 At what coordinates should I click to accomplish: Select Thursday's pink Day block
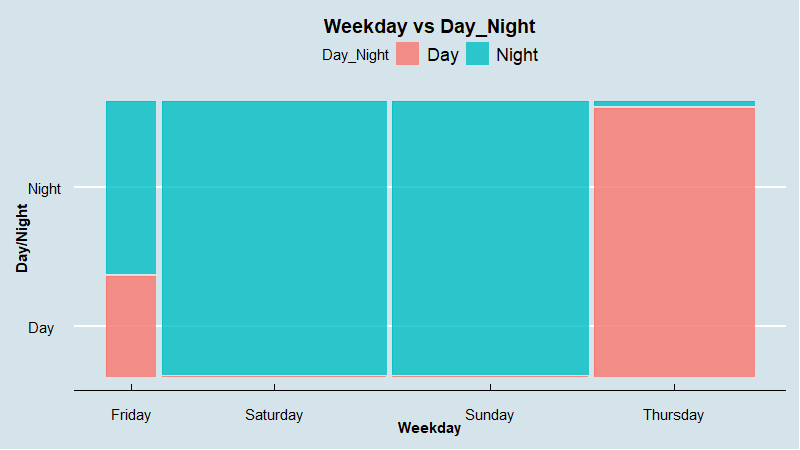tap(674, 242)
